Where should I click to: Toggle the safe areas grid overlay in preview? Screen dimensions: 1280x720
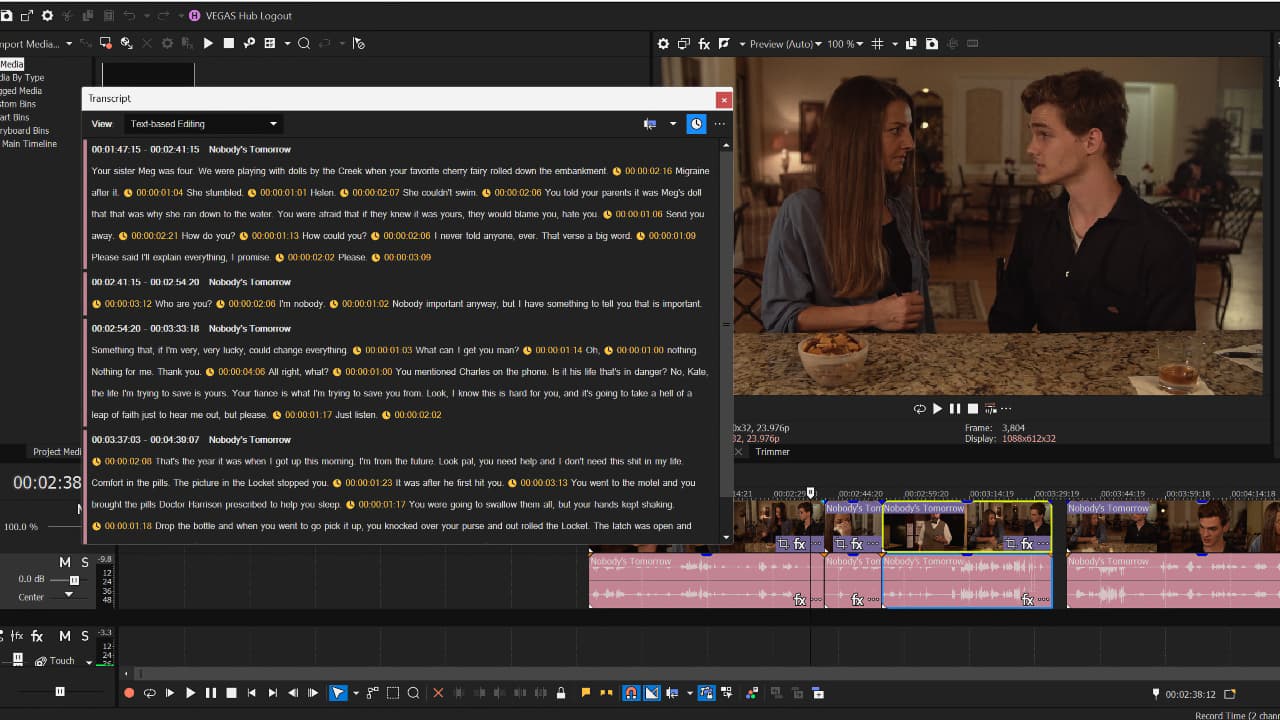click(x=878, y=43)
